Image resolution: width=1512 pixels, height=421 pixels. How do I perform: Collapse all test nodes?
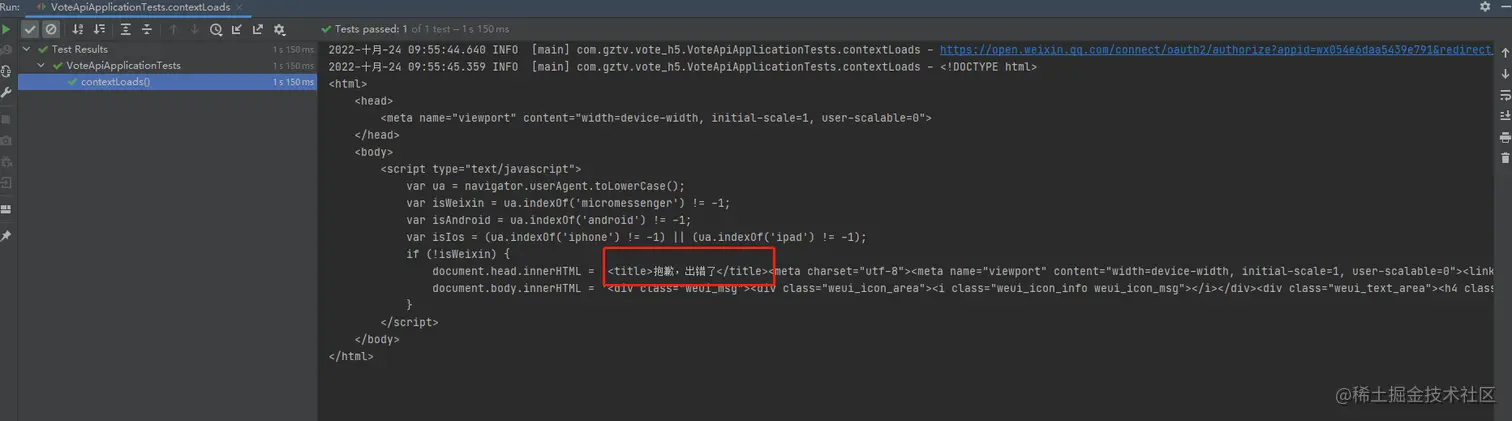[146, 29]
